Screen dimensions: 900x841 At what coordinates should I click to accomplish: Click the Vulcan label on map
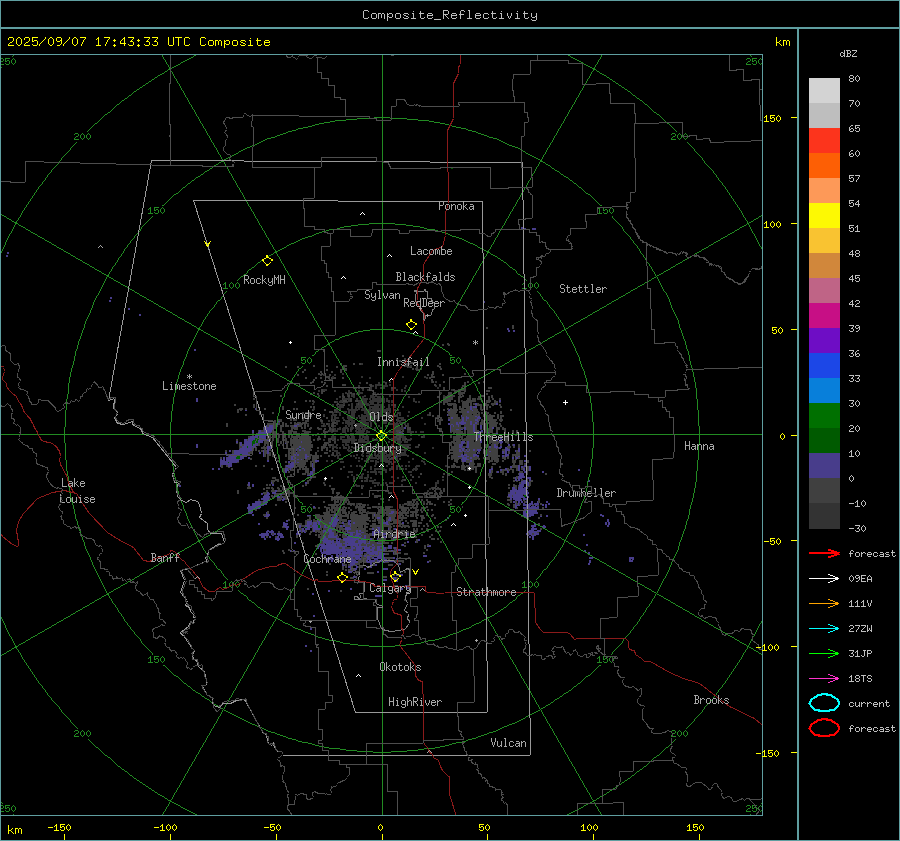(509, 743)
